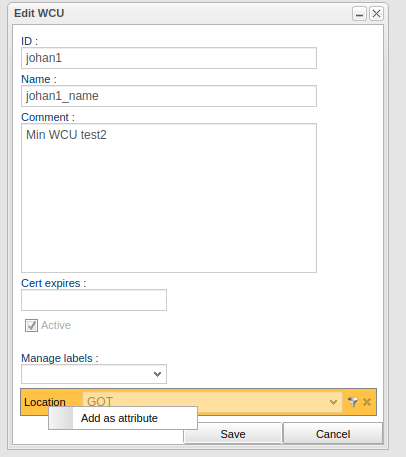Toggle the Active checkbox

click(31, 325)
